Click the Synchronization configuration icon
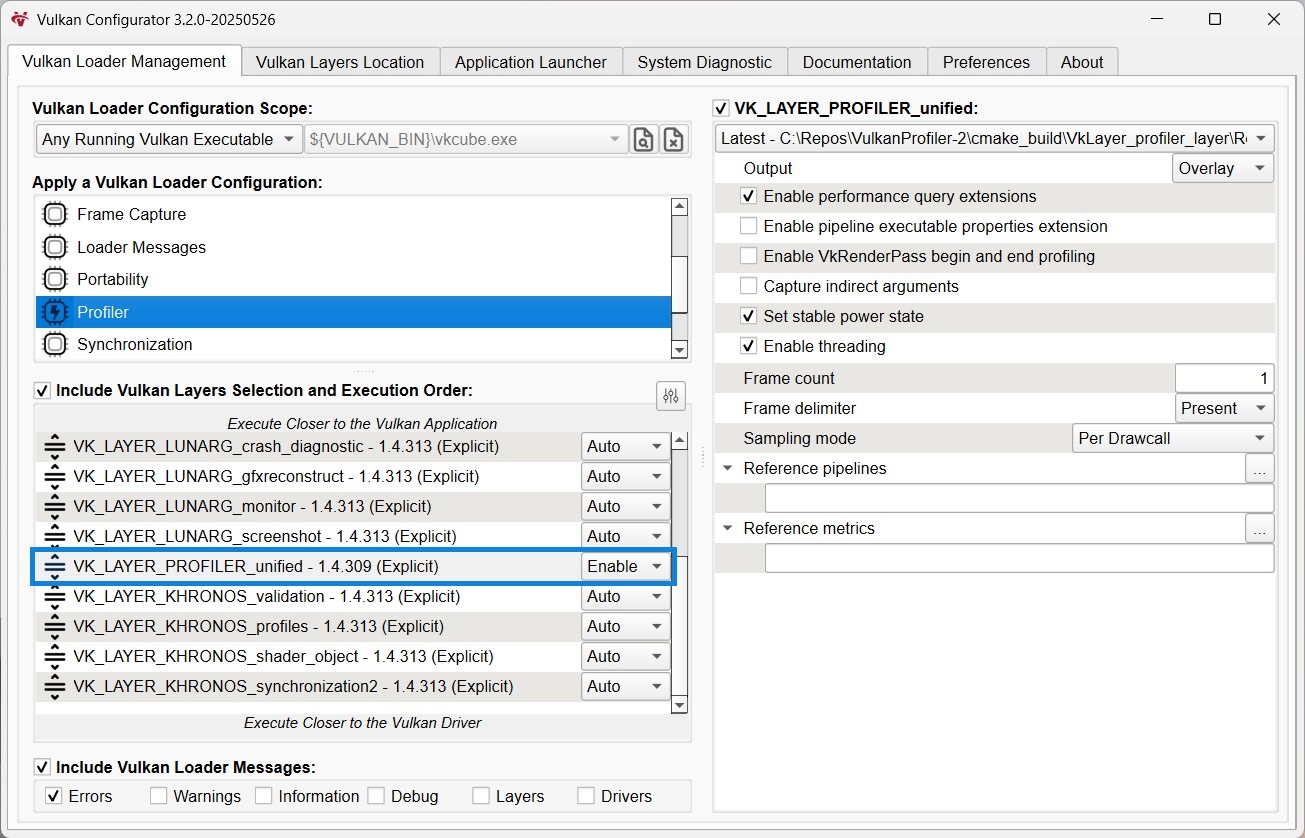 click(x=54, y=344)
